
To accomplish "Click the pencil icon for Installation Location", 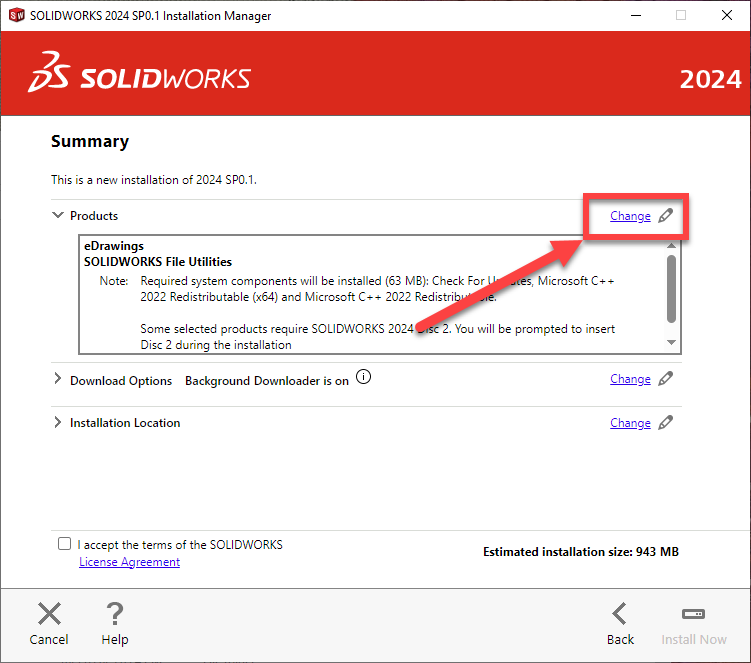I will pyautogui.click(x=666, y=423).
